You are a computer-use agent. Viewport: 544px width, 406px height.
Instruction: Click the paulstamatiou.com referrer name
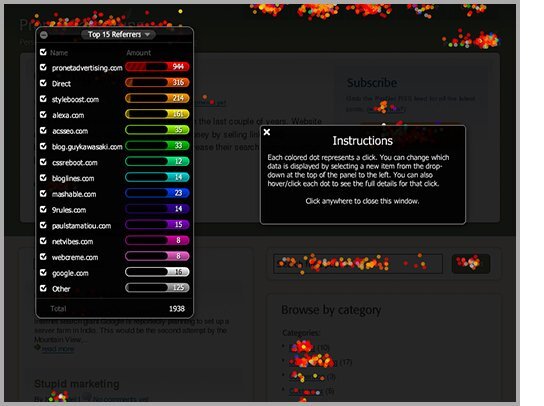(x=82, y=226)
